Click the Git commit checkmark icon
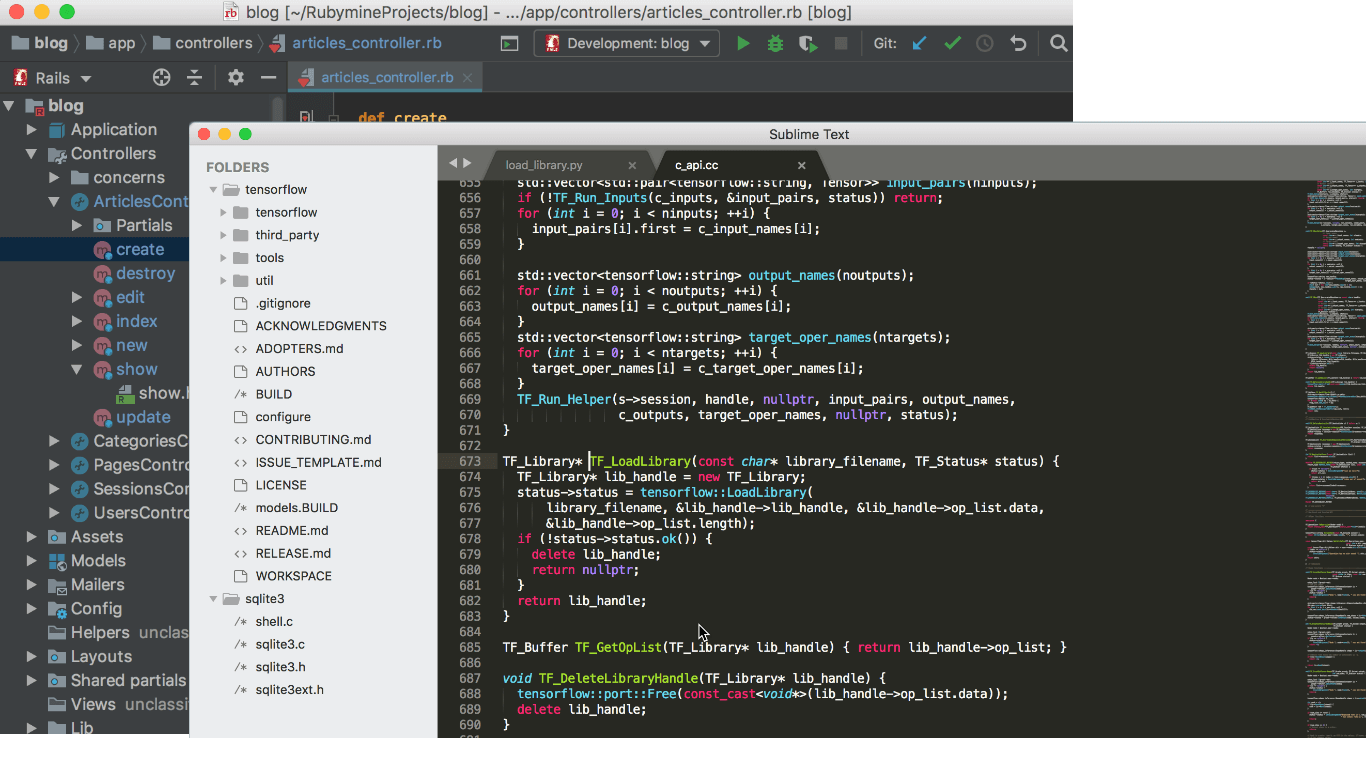The width and height of the screenshot is (1366, 768). 953,44
